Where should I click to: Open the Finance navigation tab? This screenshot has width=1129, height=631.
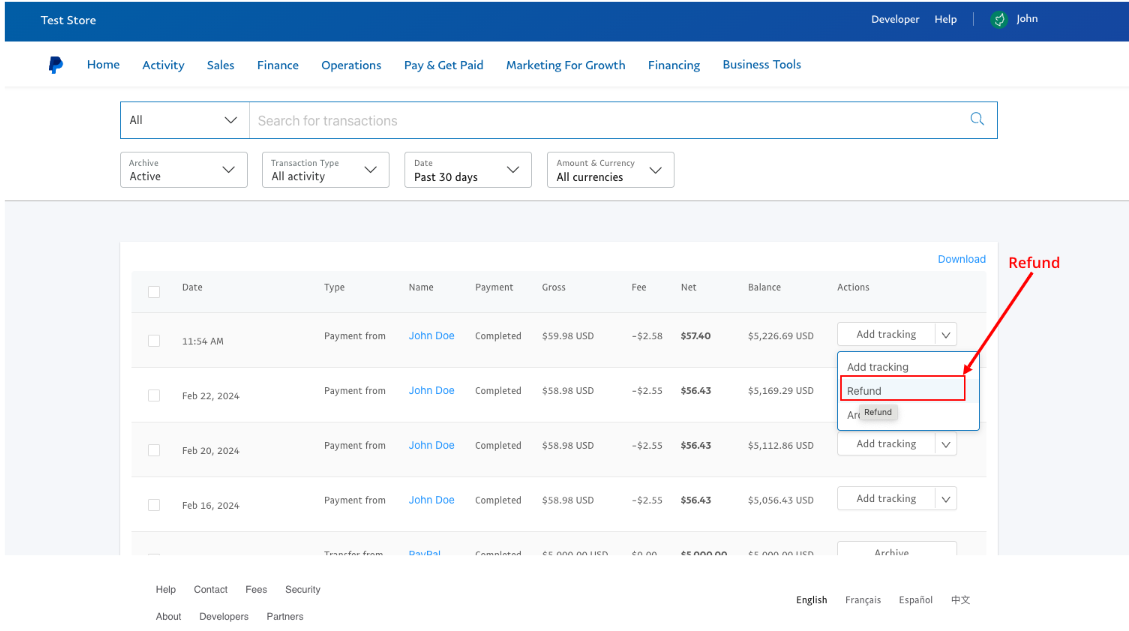click(x=277, y=65)
